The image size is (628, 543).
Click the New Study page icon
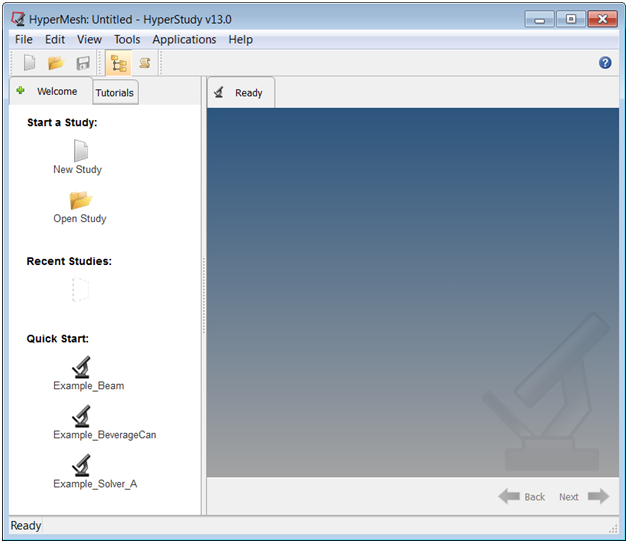80,152
